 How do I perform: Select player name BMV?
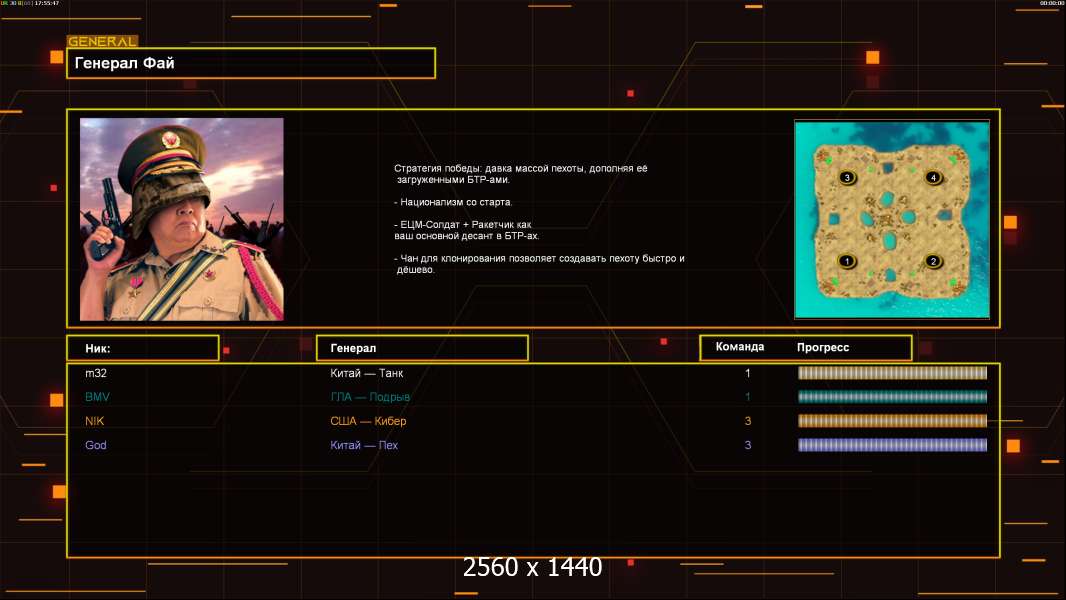(97, 397)
